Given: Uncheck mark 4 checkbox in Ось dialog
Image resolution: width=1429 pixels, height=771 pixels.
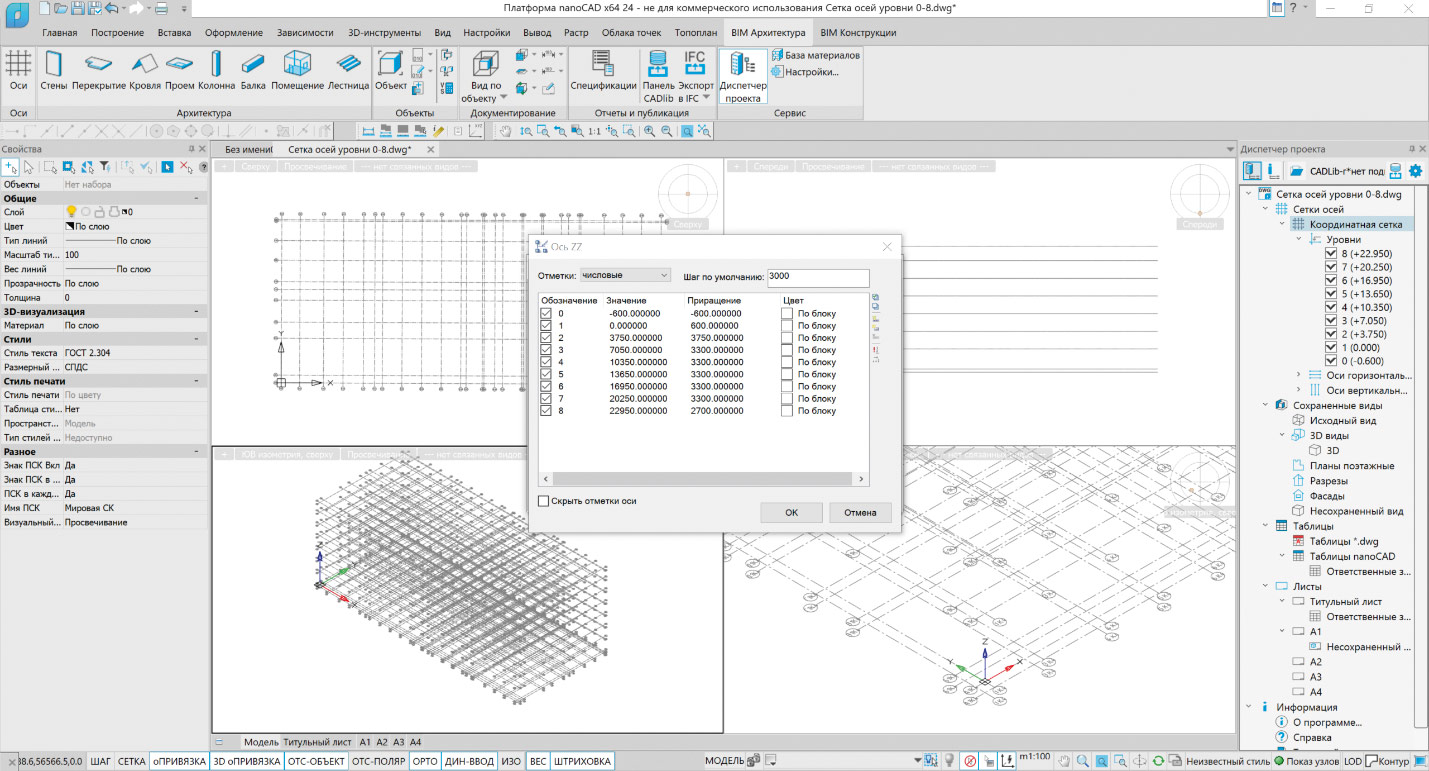Looking at the screenshot, I should [x=546, y=362].
